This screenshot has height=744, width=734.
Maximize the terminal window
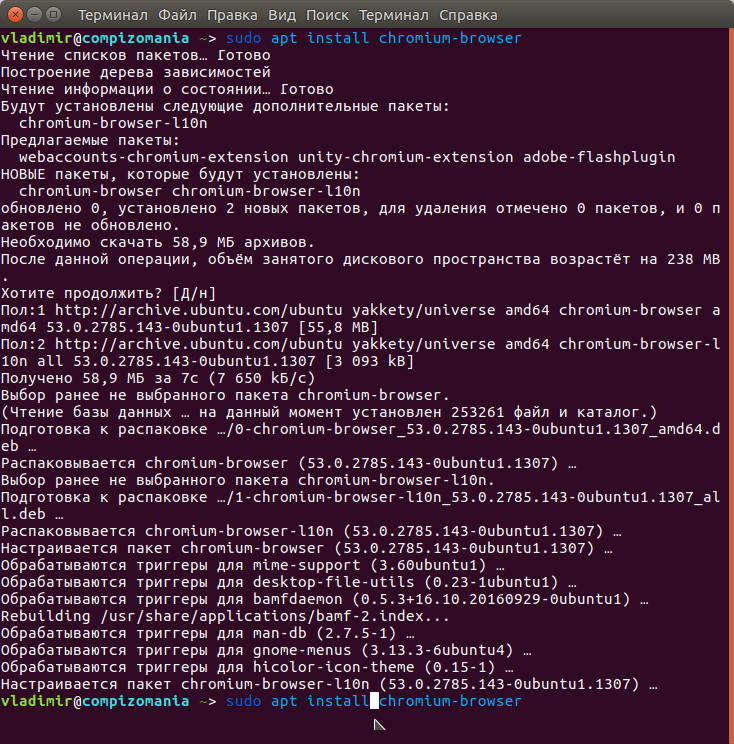54,15
